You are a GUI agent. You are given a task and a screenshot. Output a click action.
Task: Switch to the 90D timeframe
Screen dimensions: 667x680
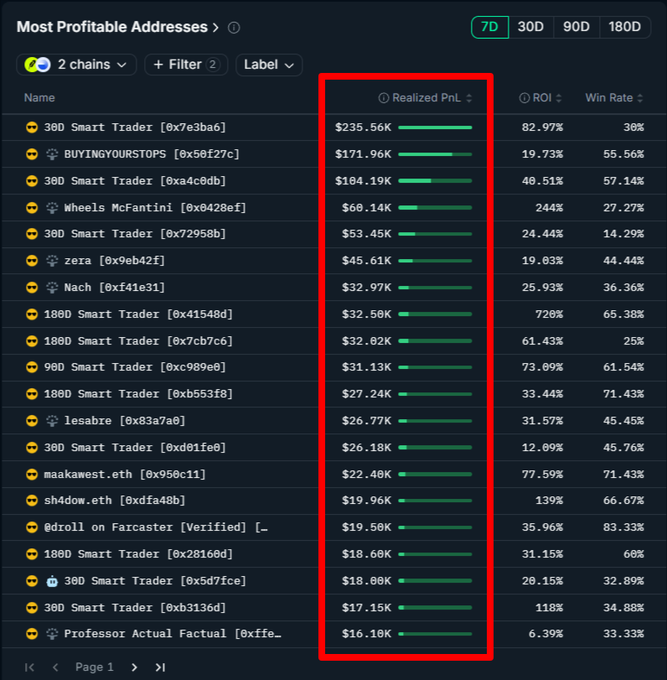point(576,27)
